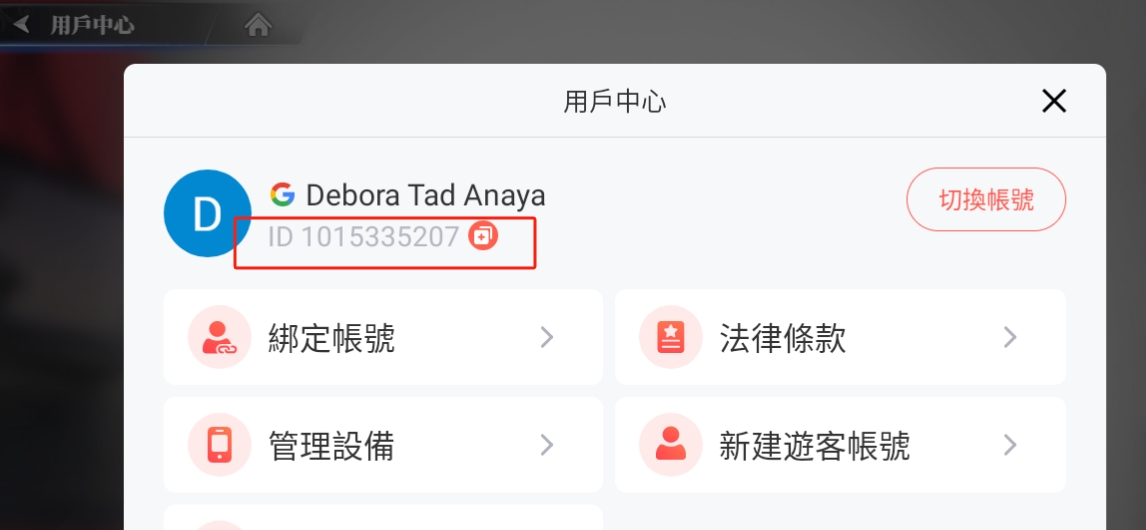Viewport: 1146px width, 530px height.
Task: Click the 切換帳號 switch account button
Action: click(986, 200)
